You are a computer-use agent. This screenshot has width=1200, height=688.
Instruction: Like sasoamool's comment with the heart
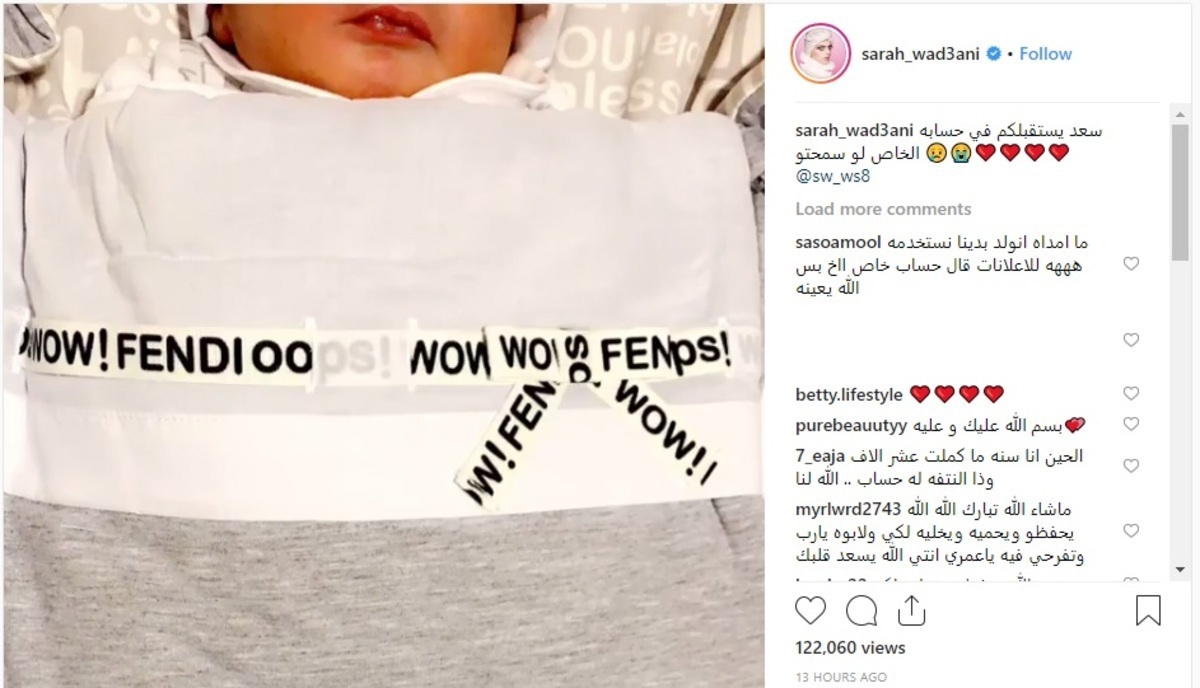1131,264
